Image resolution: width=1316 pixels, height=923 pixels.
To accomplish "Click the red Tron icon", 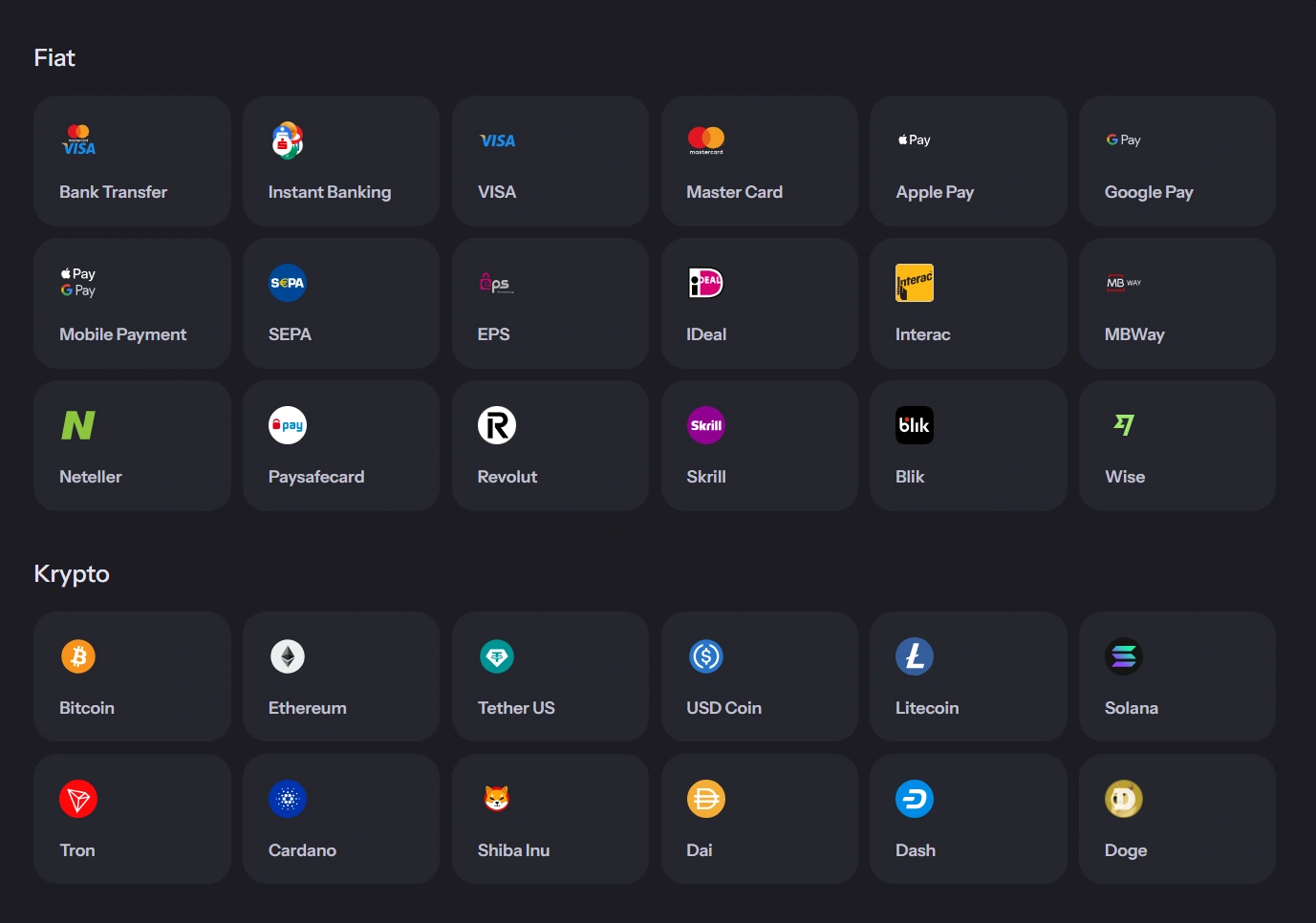I will click(x=78, y=799).
